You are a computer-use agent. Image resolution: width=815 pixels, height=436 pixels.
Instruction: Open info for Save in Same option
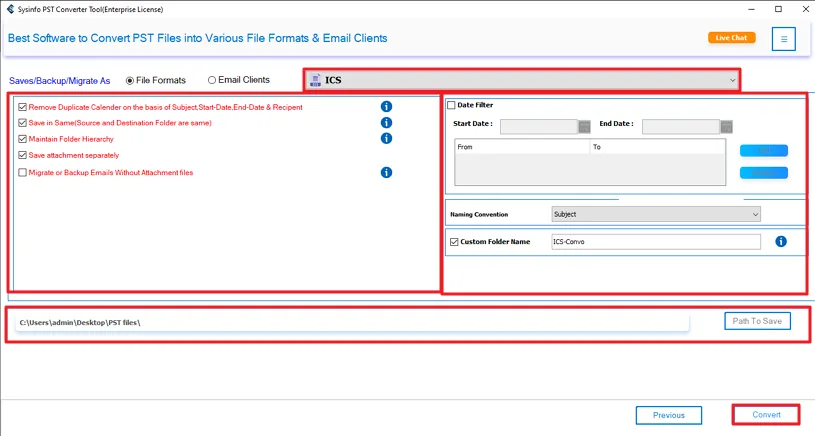click(x=386, y=123)
